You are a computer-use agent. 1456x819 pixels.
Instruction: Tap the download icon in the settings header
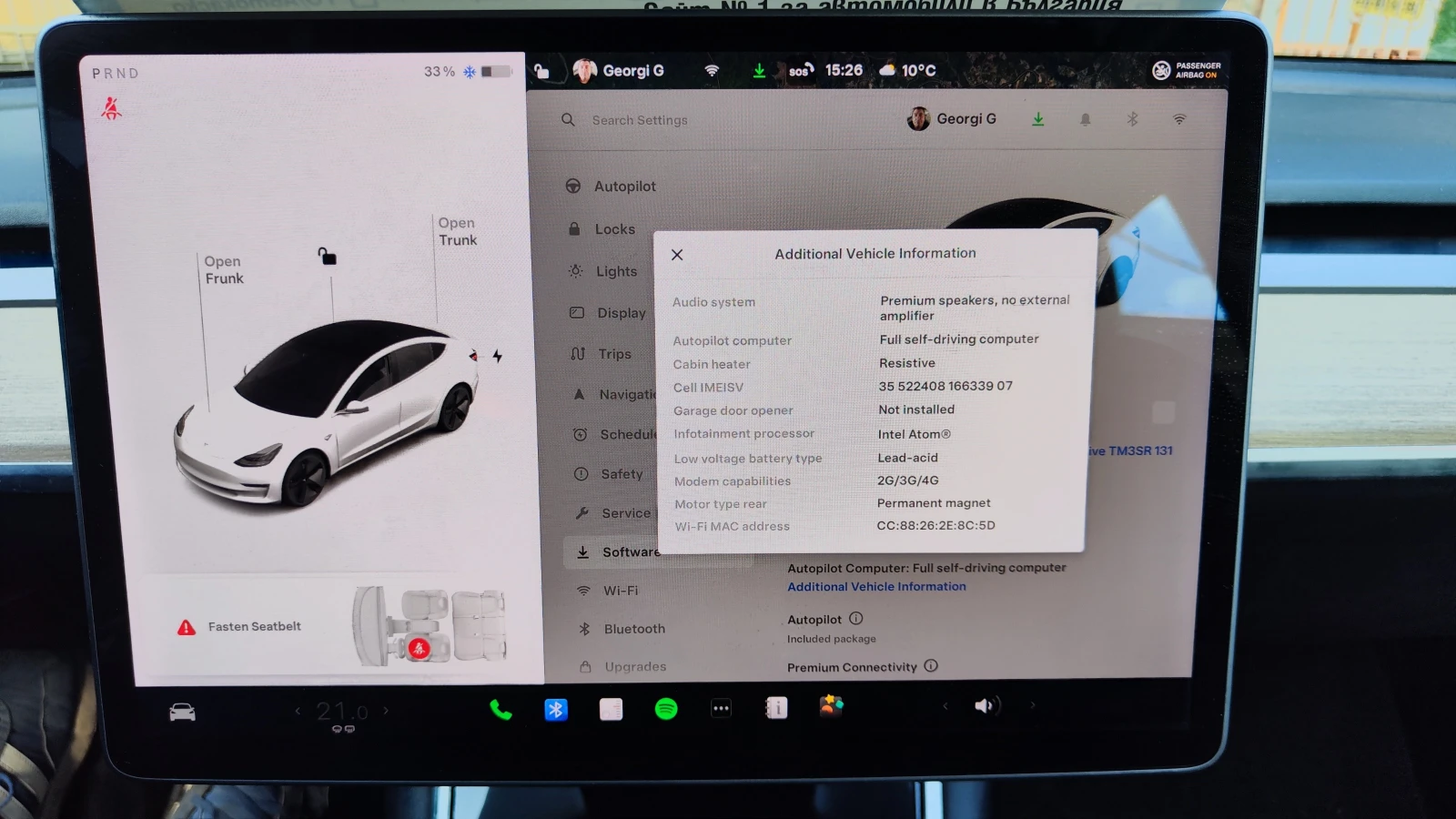[x=1037, y=119]
